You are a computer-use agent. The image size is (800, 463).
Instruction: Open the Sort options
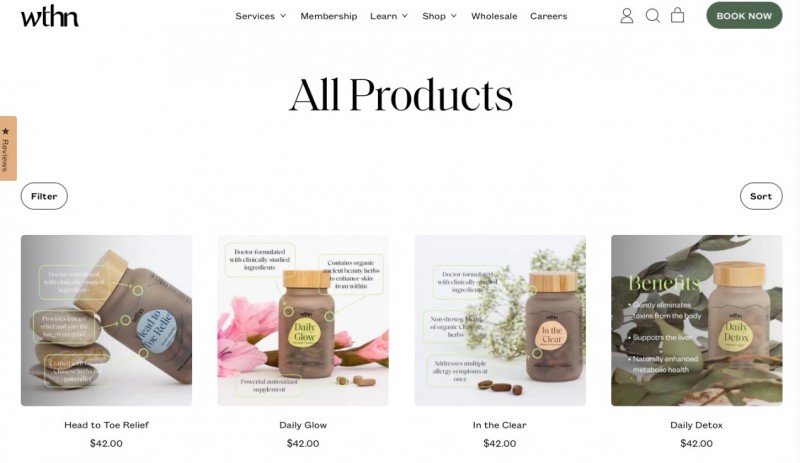(x=761, y=196)
